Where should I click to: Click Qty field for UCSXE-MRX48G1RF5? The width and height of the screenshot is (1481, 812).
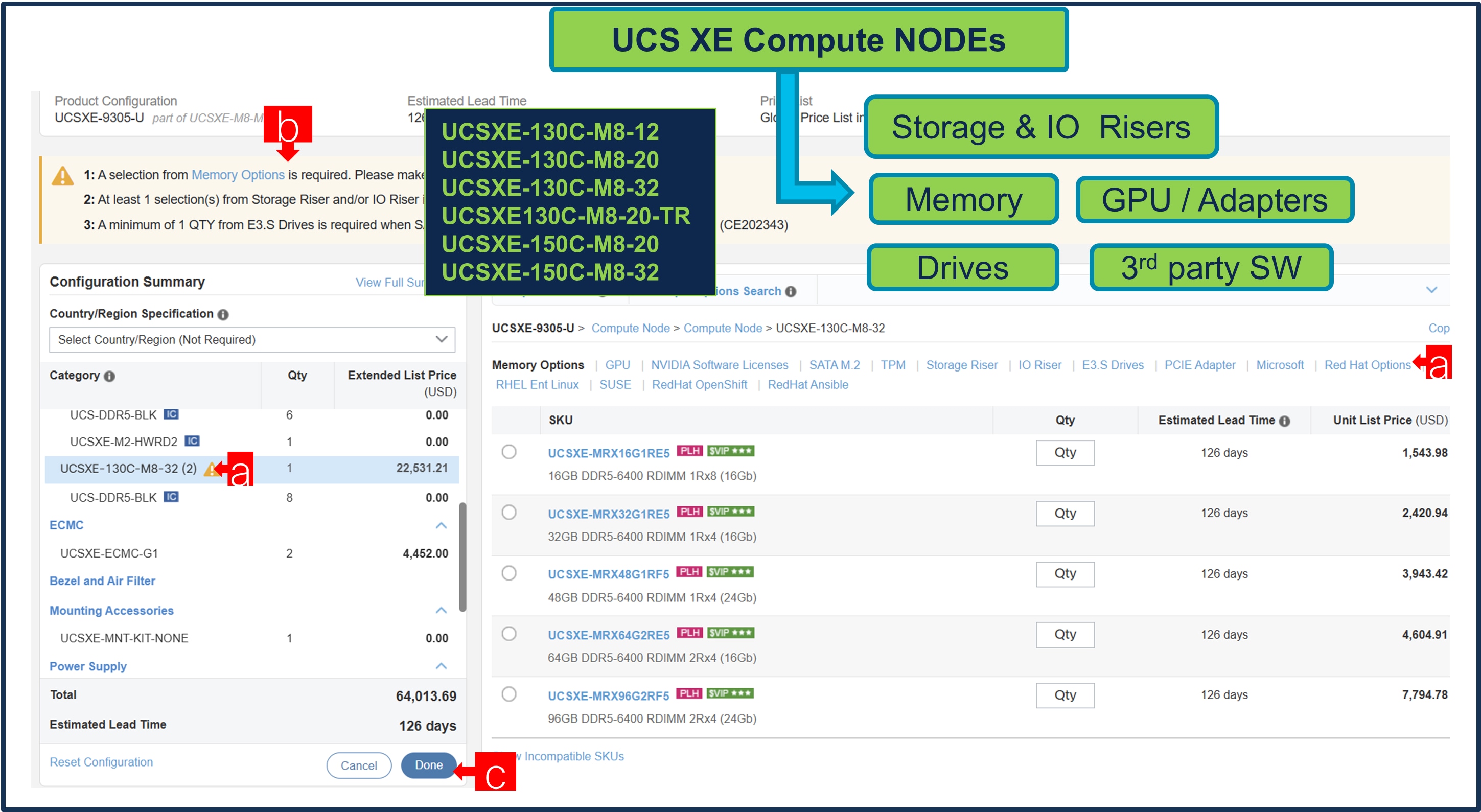[x=1065, y=574]
